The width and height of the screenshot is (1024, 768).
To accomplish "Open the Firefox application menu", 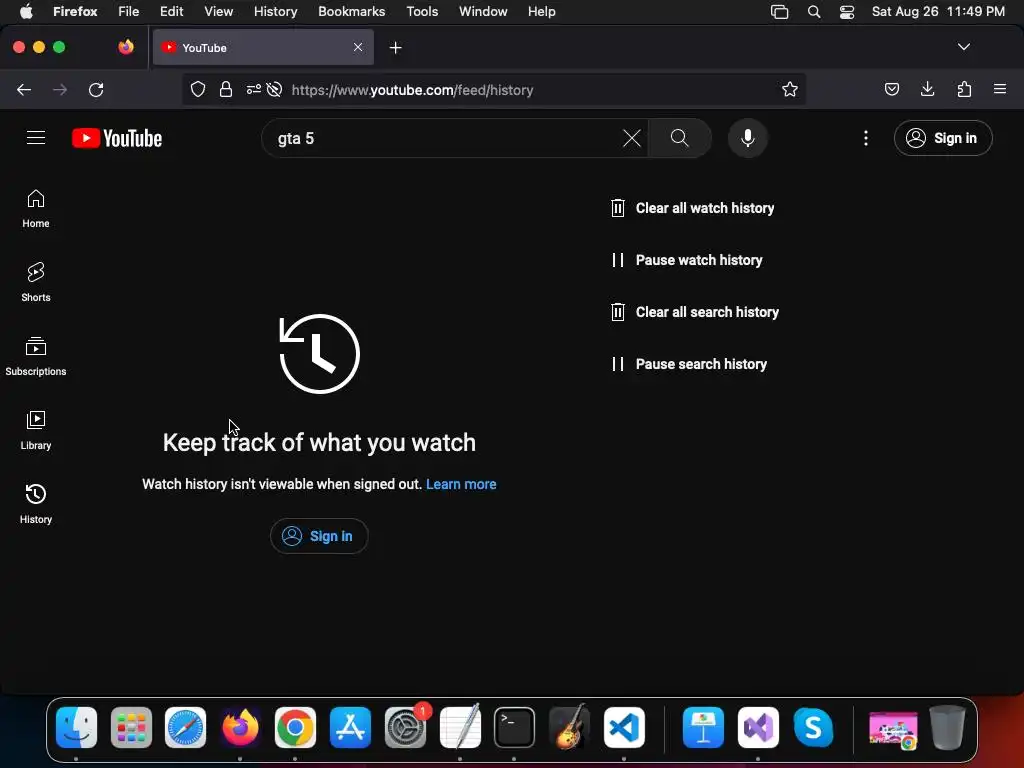I will (x=1000, y=89).
